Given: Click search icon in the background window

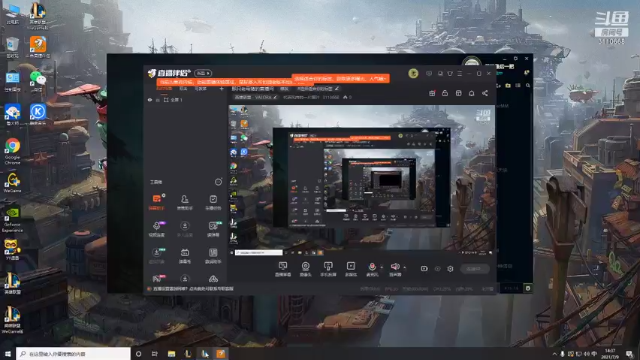Looking at the screenshot, I should tap(528, 85).
